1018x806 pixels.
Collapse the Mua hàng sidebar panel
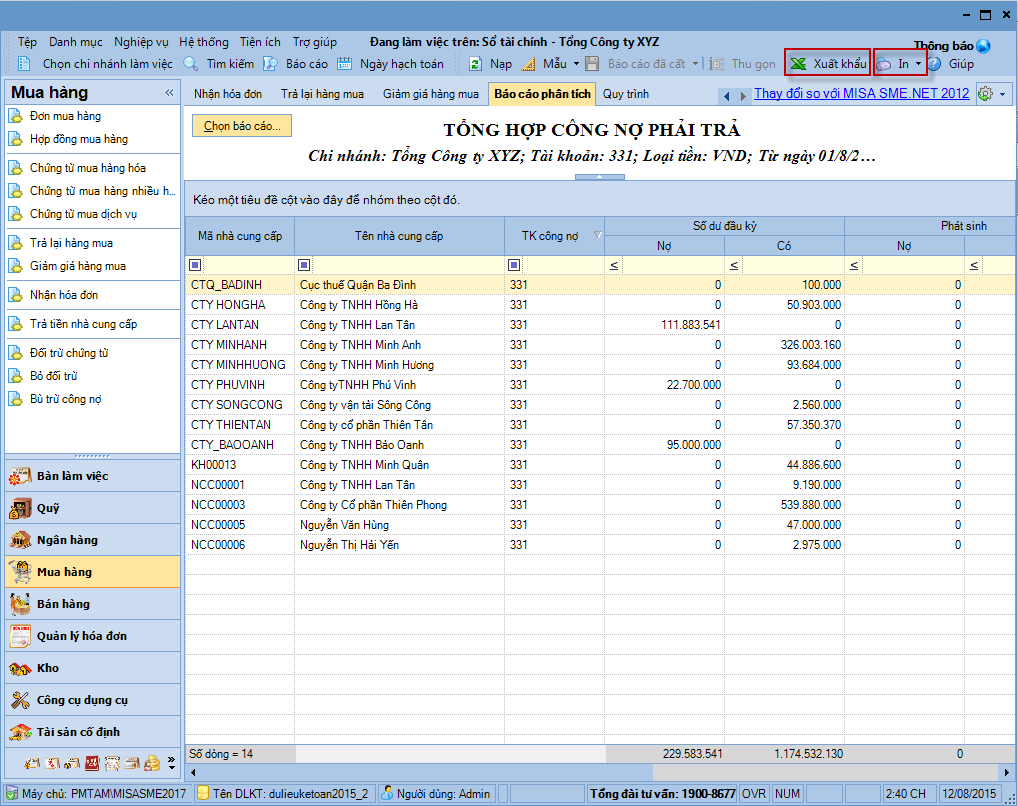[169, 93]
